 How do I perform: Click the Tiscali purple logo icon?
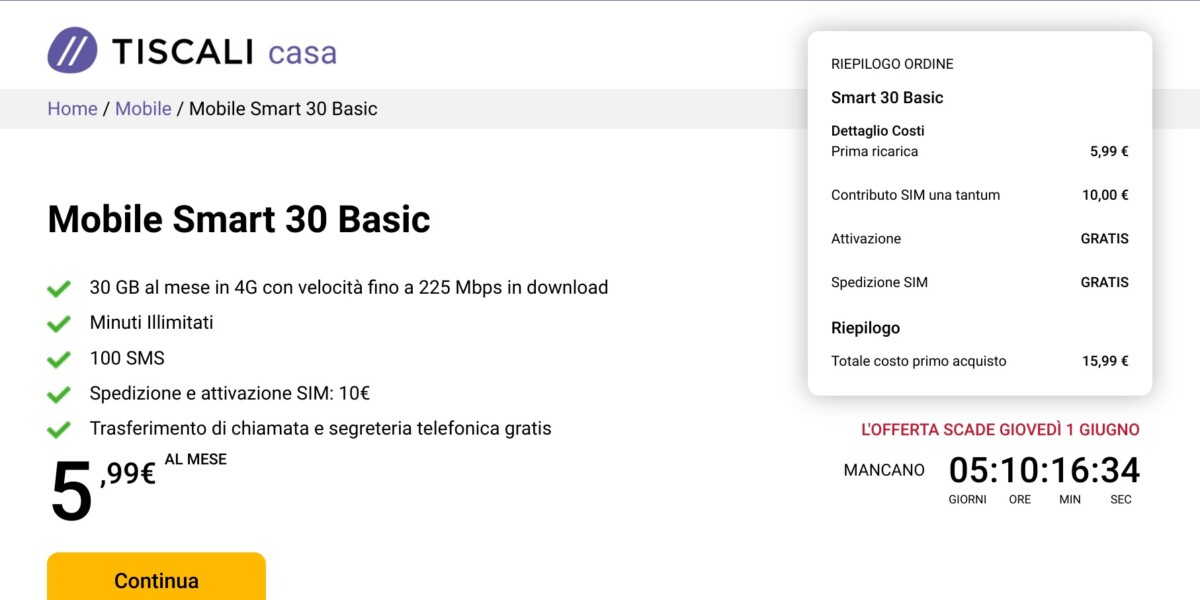(72, 50)
